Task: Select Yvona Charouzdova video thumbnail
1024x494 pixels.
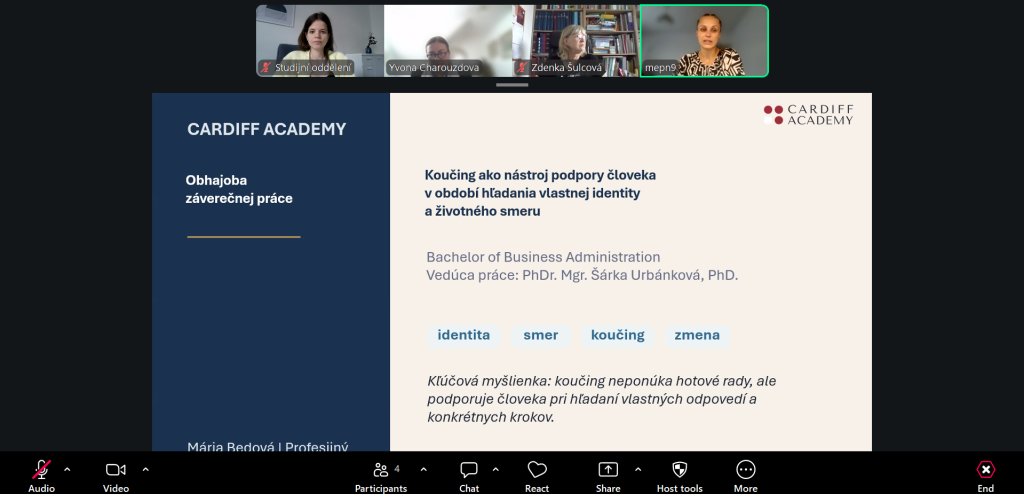Action: pos(448,41)
